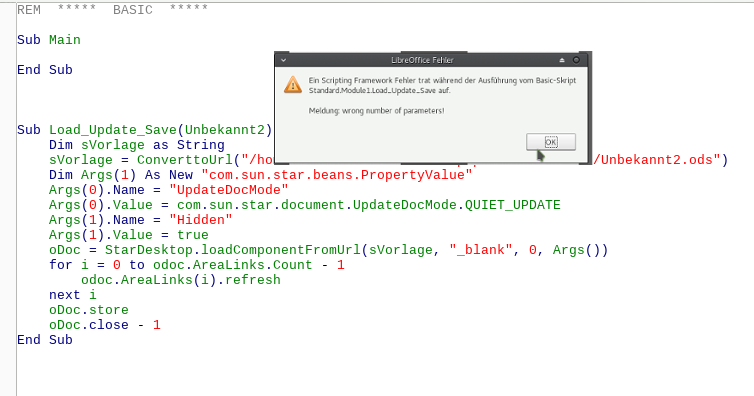
Task: Place cursor on the 'Sub Main' line
Action: coord(49,40)
